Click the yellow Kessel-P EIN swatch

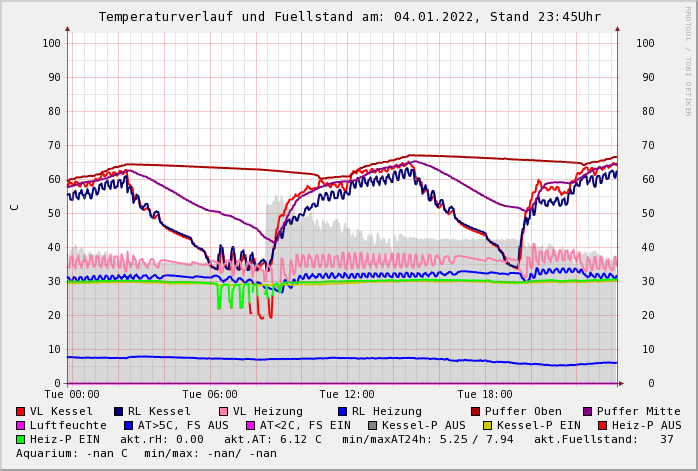coord(487,425)
